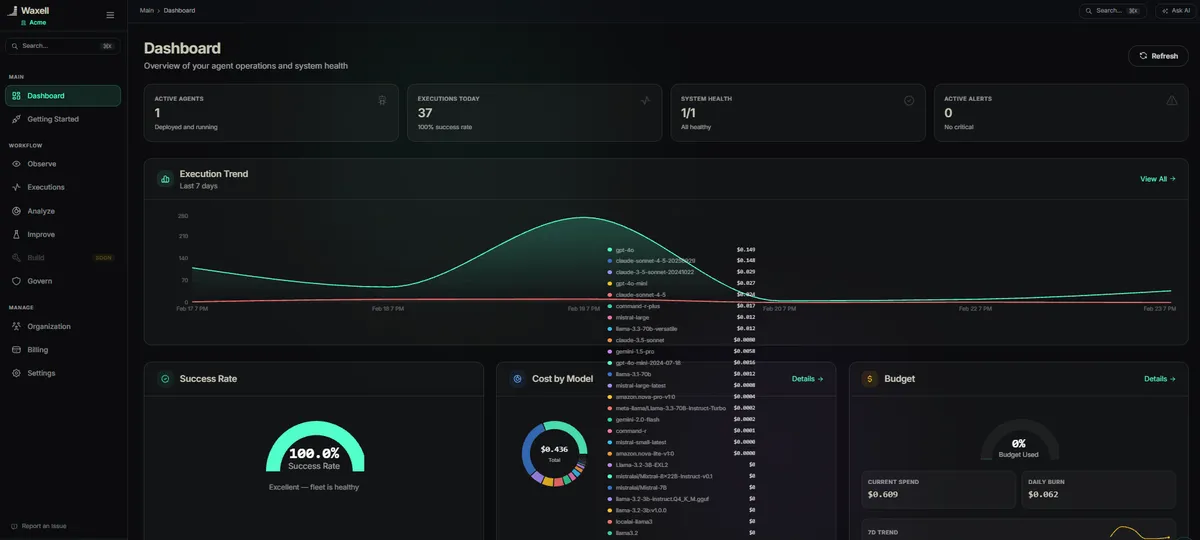Click the Feb 23 7 PM axis label
The height and width of the screenshot is (540, 1200).
(x=1160, y=309)
